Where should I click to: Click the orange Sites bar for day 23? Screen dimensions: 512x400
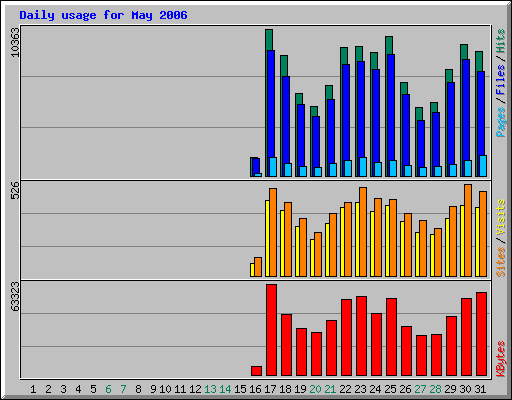[363, 232]
